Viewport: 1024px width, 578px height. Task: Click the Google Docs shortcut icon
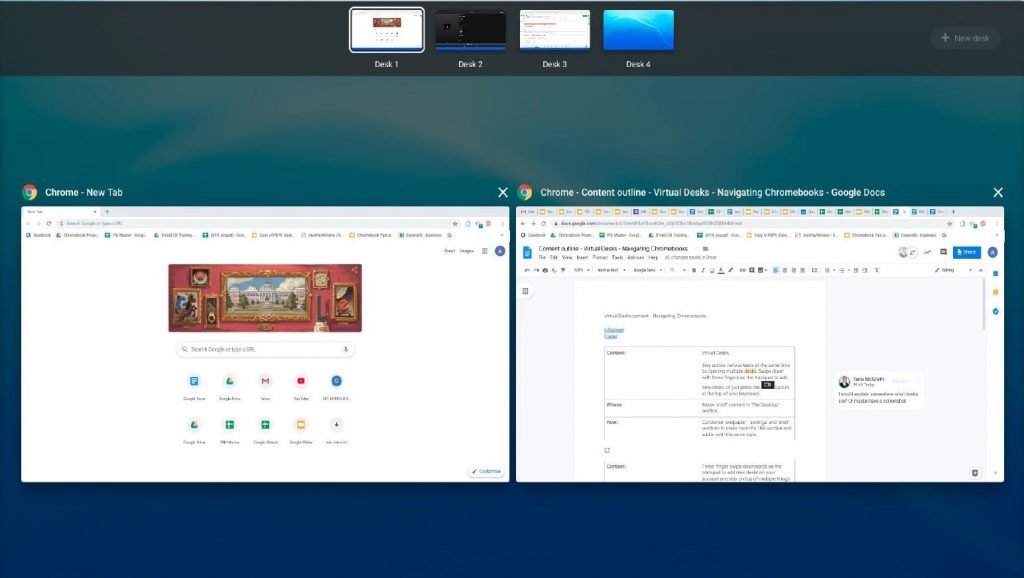(x=194, y=381)
